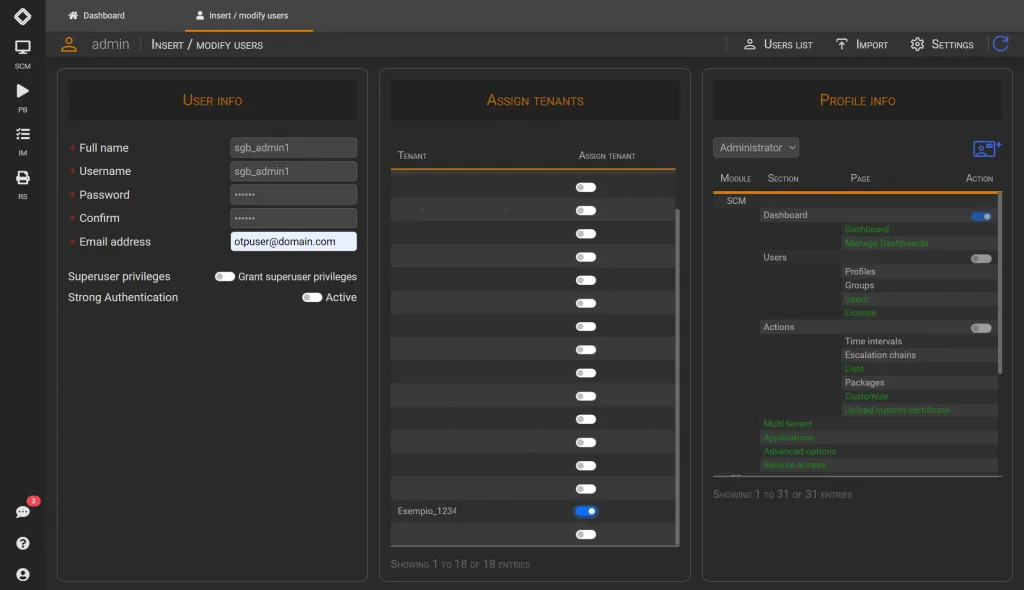
Task: Click the Packages page entry
Action: pyautogui.click(x=864, y=382)
